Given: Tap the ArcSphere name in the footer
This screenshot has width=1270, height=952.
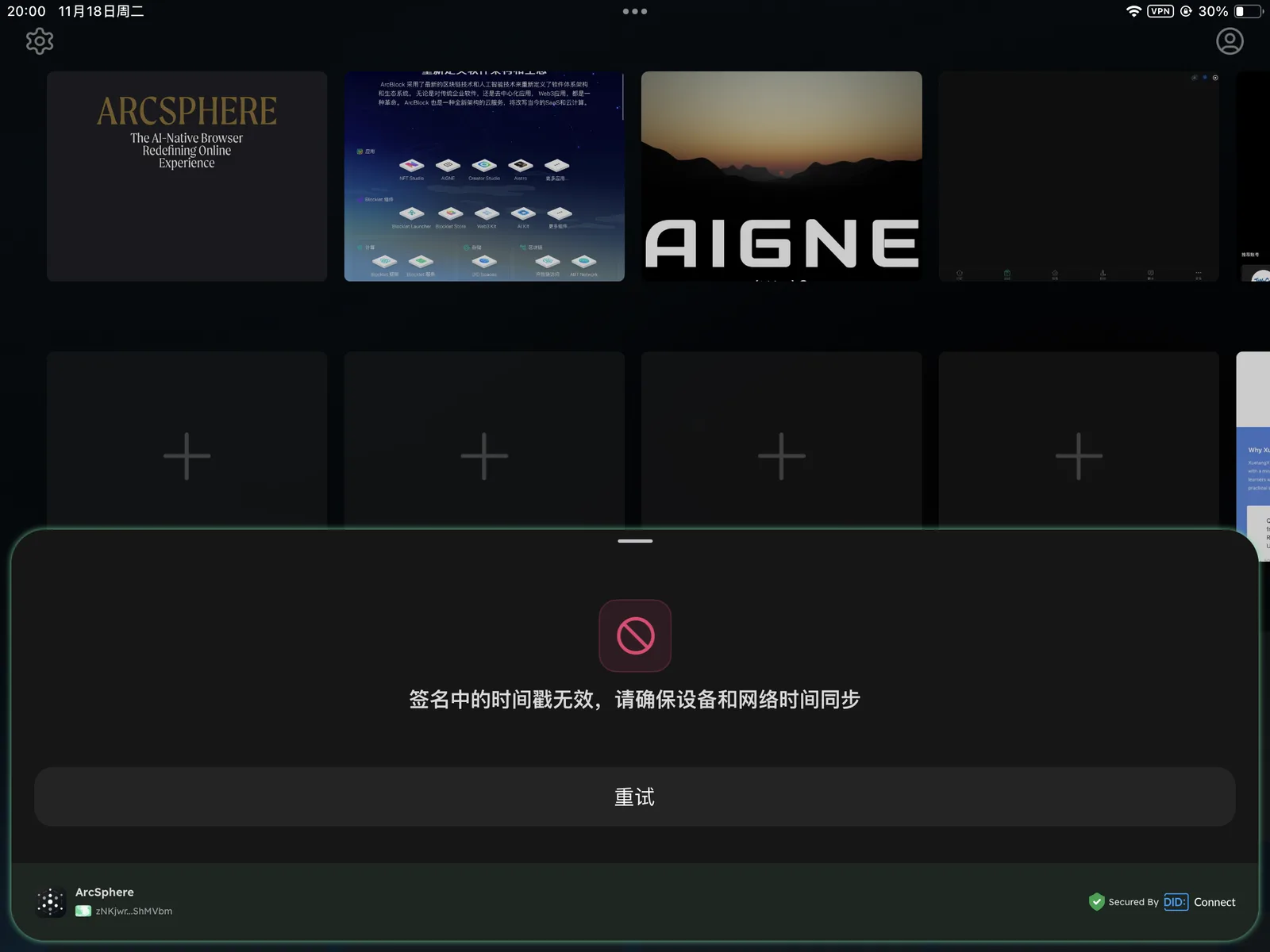Looking at the screenshot, I should [x=105, y=892].
